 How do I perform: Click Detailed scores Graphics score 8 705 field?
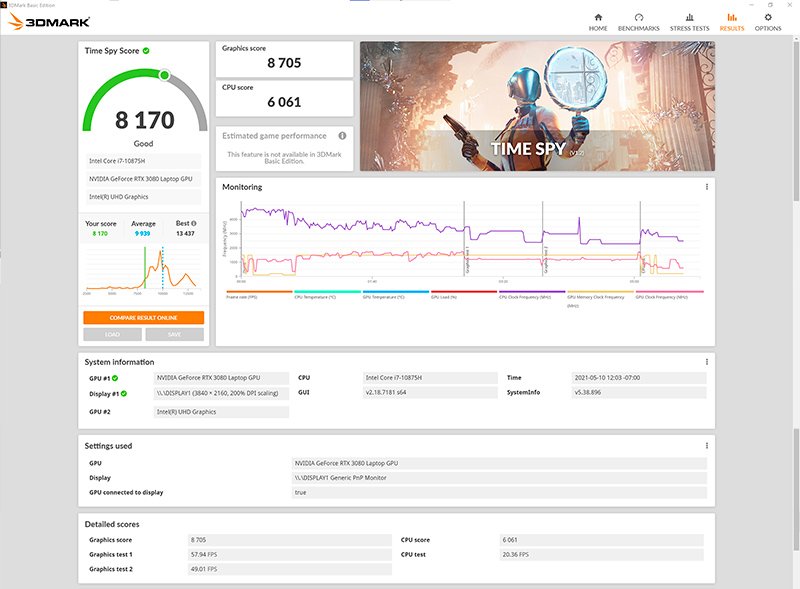290,539
